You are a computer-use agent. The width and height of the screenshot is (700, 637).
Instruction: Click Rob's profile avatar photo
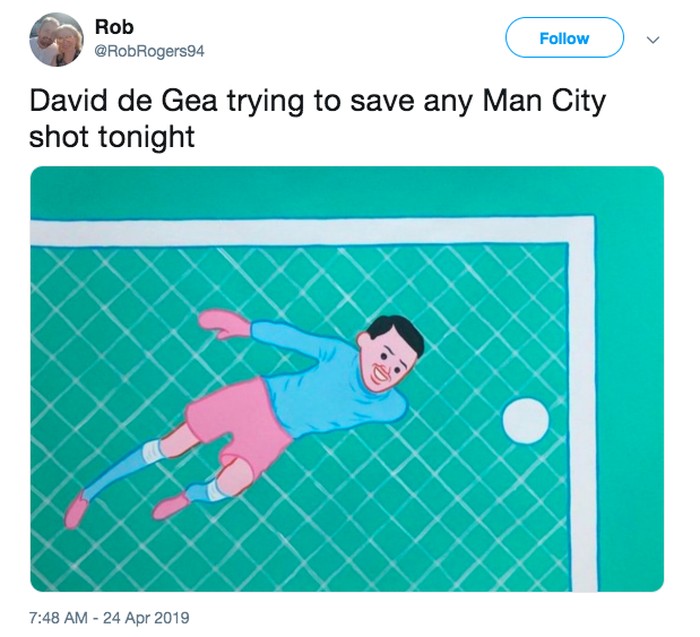pyautogui.click(x=56, y=39)
